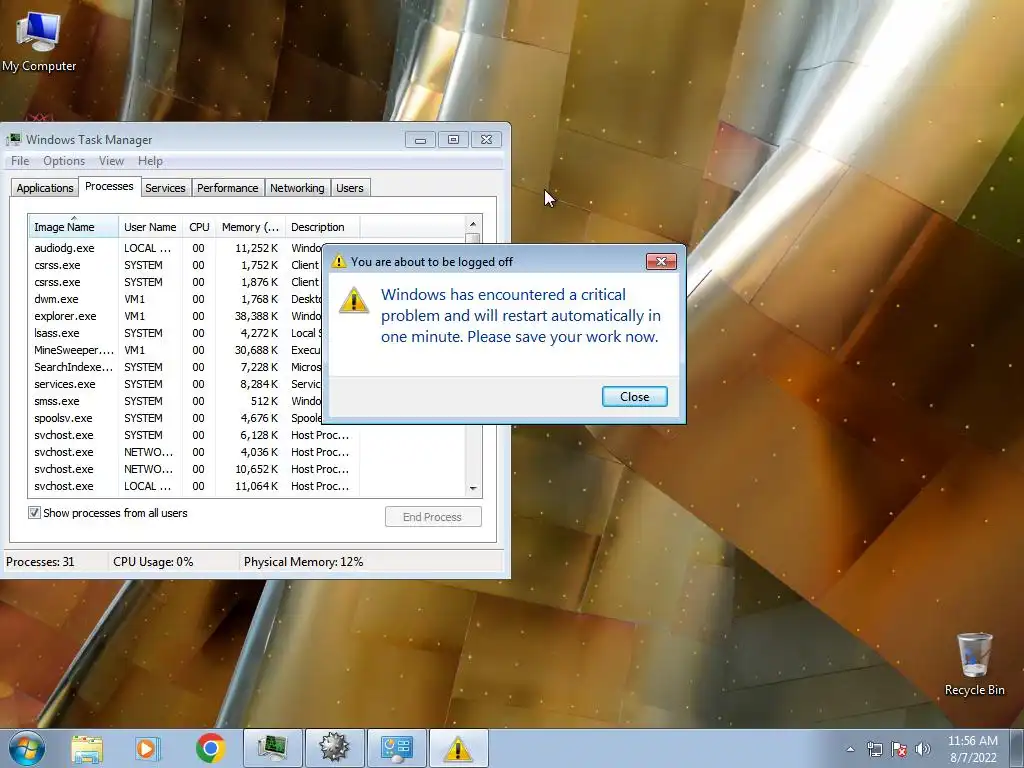This screenshot has width=1024, height=768.
Task: Click the Show desktop strip
Action: point(1017,749)
